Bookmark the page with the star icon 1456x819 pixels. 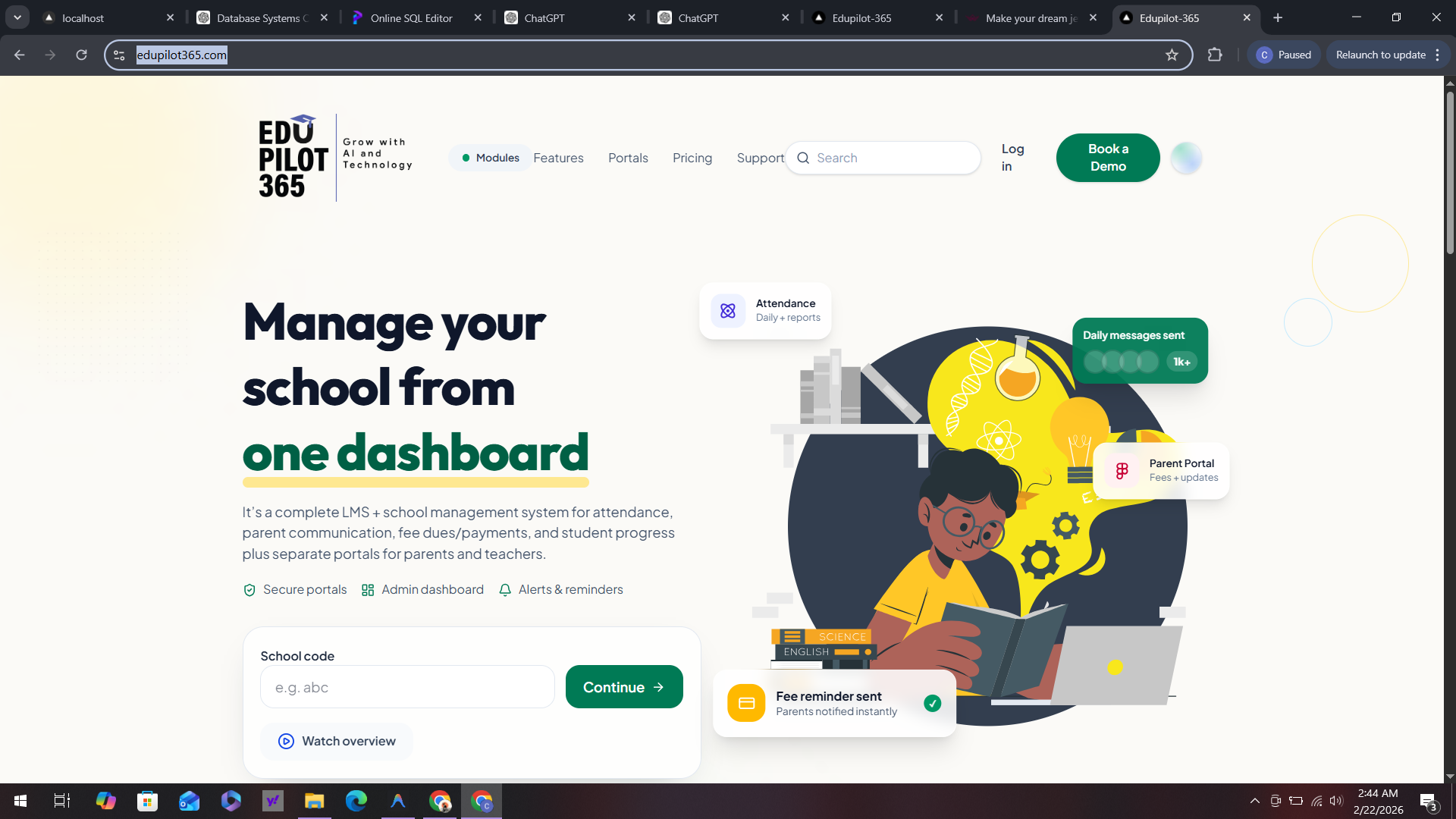pos(1172,55)
